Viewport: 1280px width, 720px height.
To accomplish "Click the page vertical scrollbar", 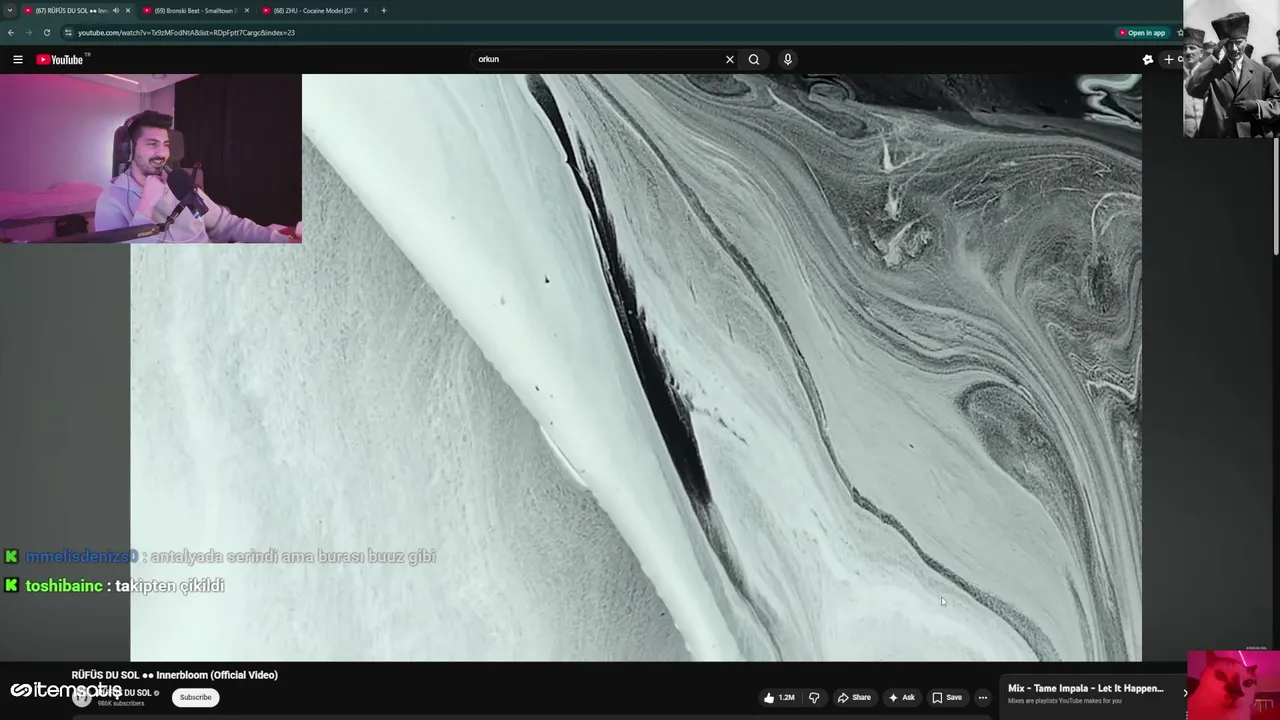I will (1276, 195).
